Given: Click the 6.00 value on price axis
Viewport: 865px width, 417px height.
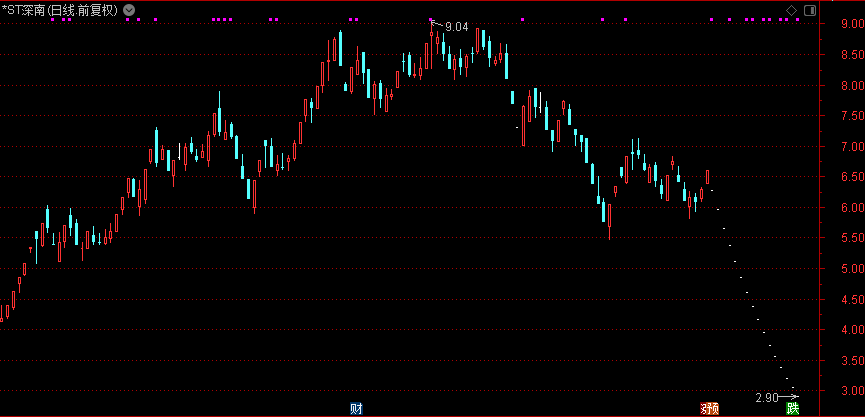Looking at the screenshot, I should tap(851, 208).
